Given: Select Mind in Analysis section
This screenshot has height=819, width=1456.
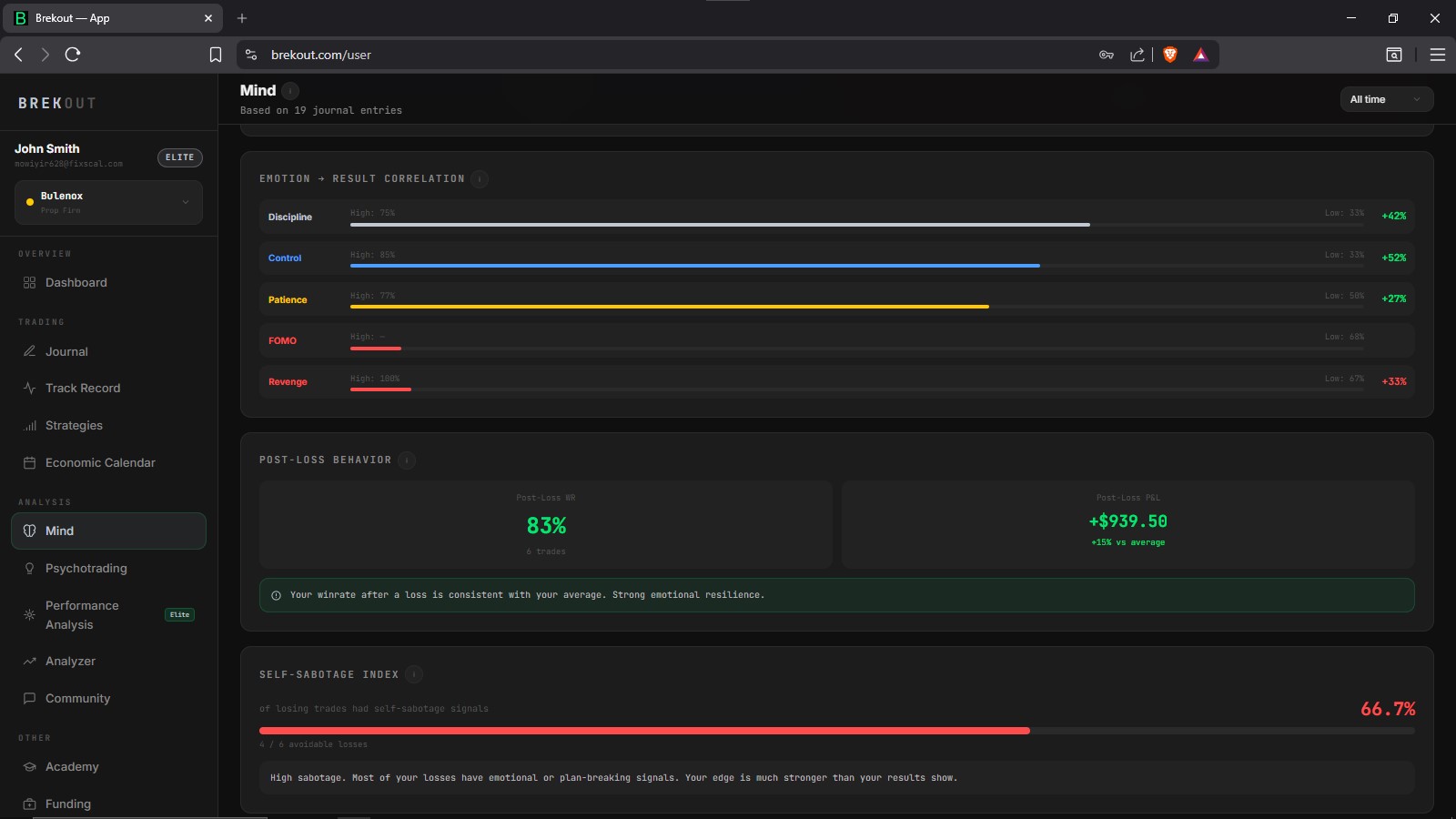Looking at the screenshot, I should [108, 531].
